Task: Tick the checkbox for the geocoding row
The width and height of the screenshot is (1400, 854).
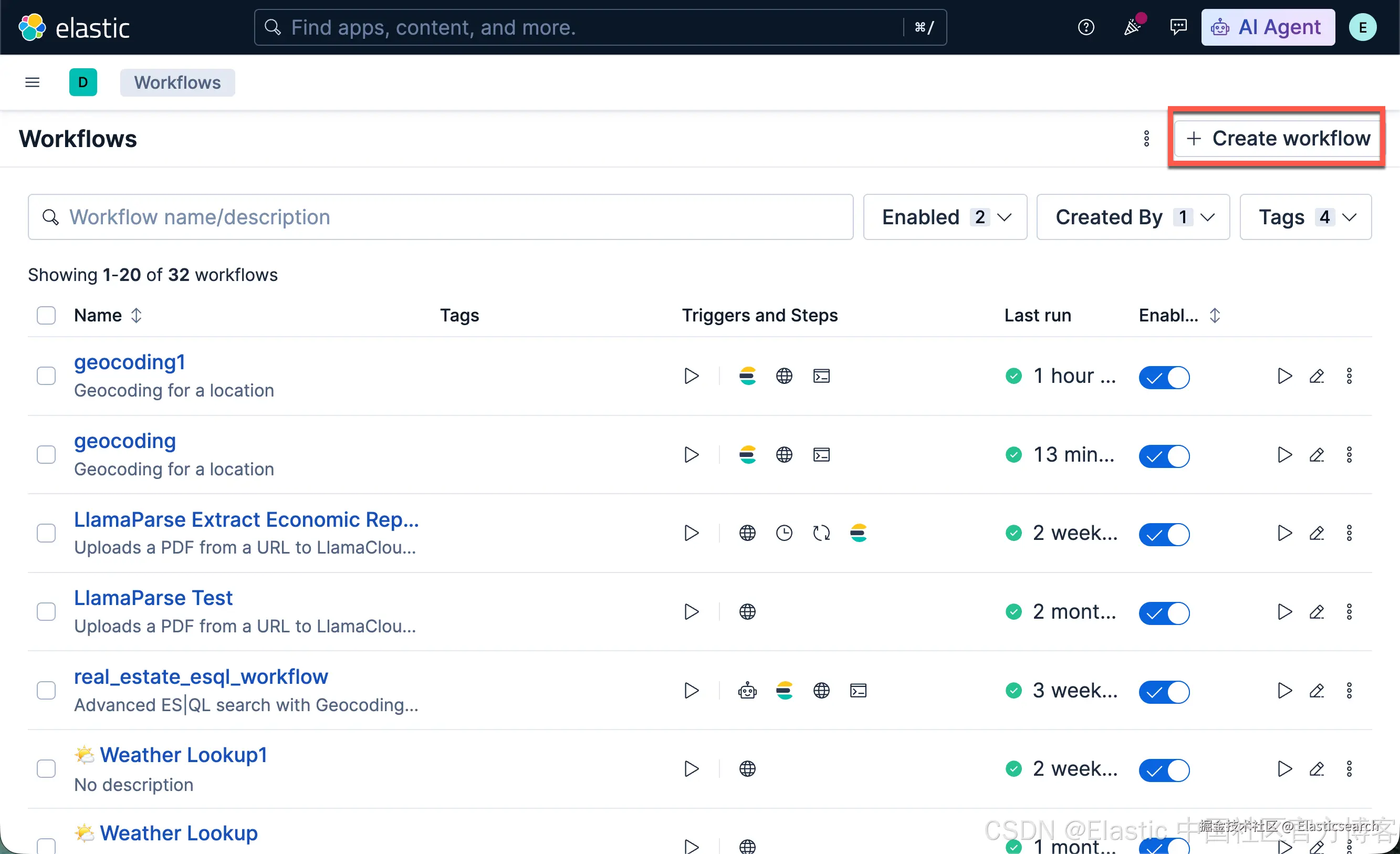Action: pyautogui.click(x=46, y=454)
